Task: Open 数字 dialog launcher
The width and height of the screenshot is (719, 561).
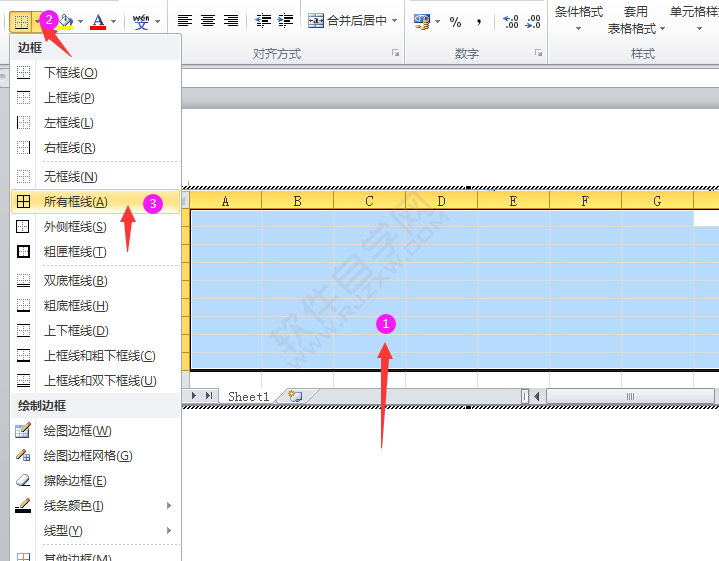Action: click(539, 53)
